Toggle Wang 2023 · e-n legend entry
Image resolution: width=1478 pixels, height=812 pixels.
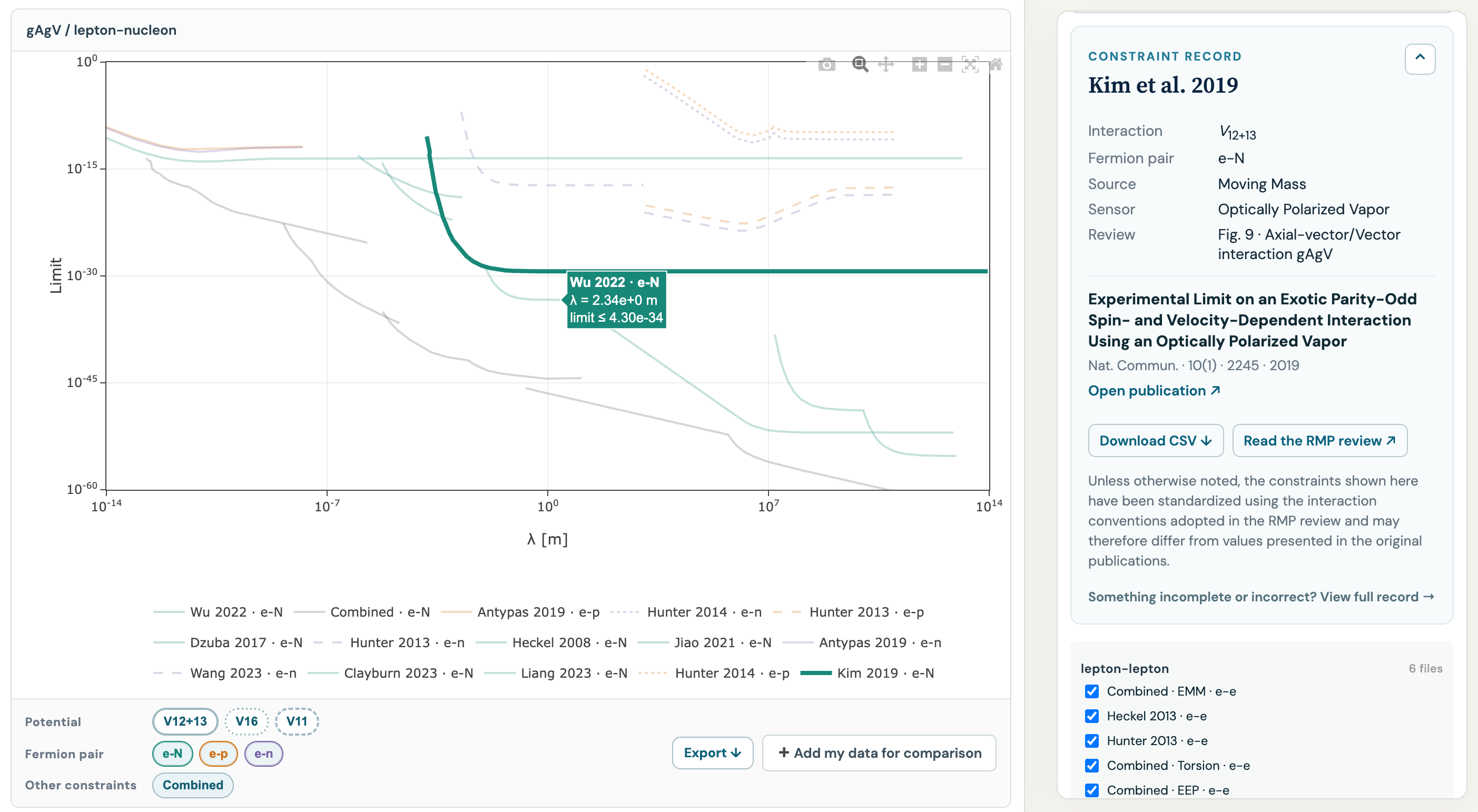pyautogui.click(x=225, y=672)
